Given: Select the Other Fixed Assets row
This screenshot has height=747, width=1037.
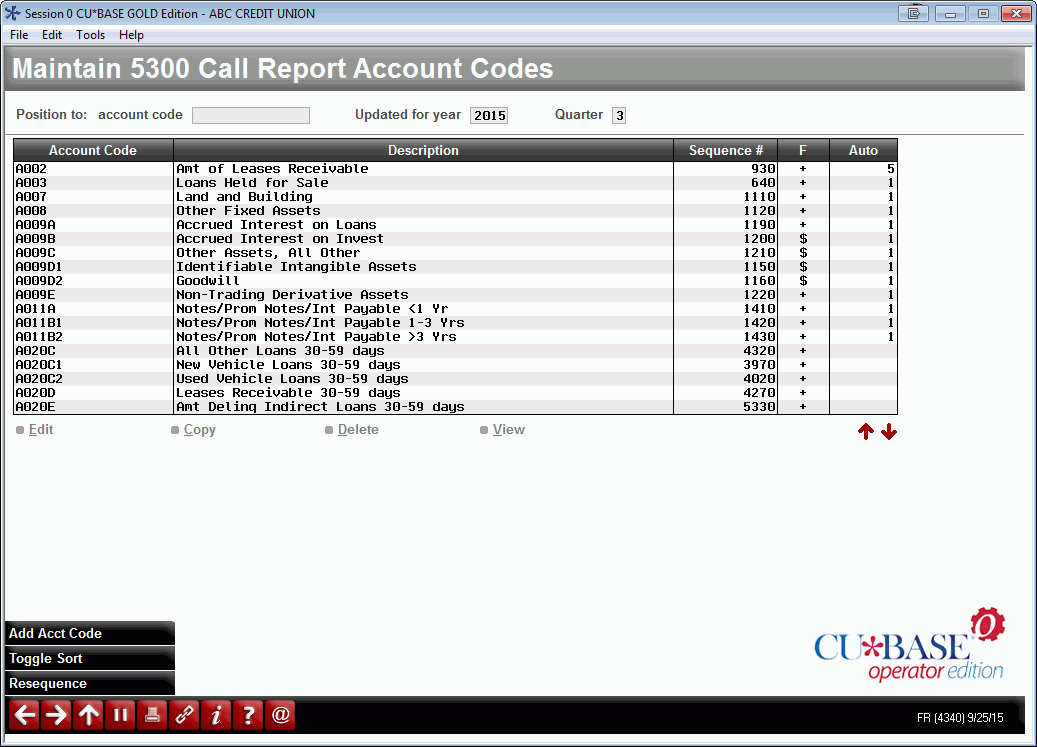Looking at the screenshot, I should coord(455,211).
